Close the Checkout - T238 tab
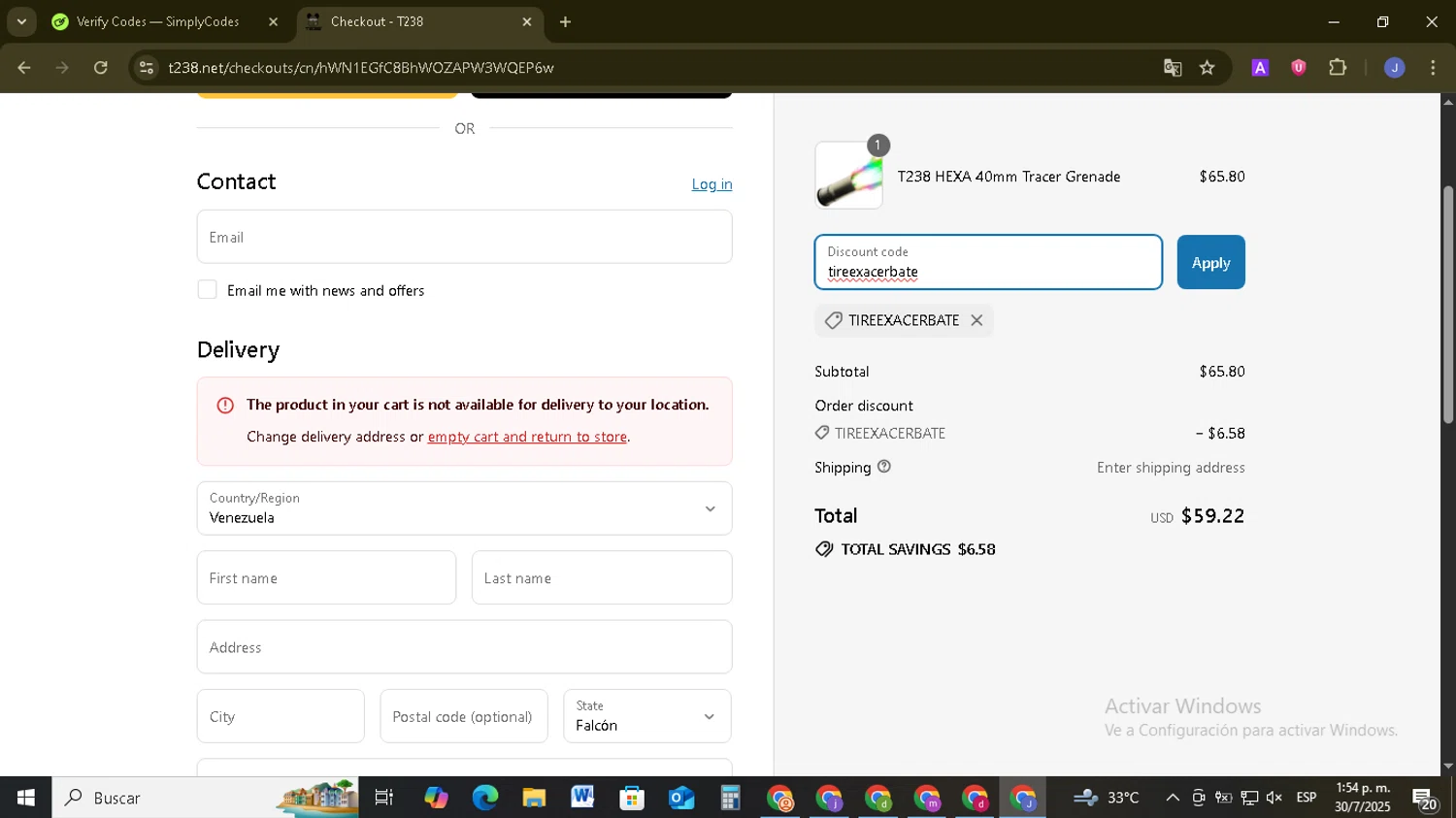Image resolution: width=1456 pixels, height=818 pixels. coord(527,21)
